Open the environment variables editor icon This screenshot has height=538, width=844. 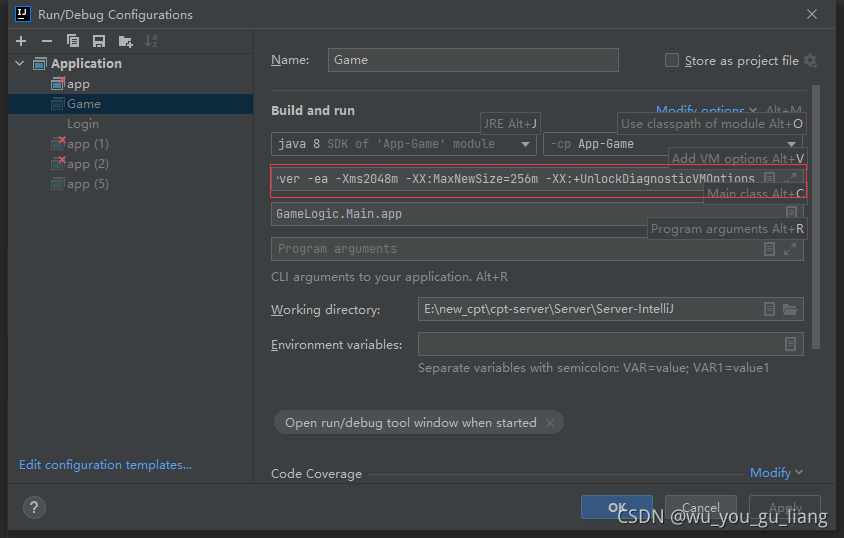tap(790, 344)
